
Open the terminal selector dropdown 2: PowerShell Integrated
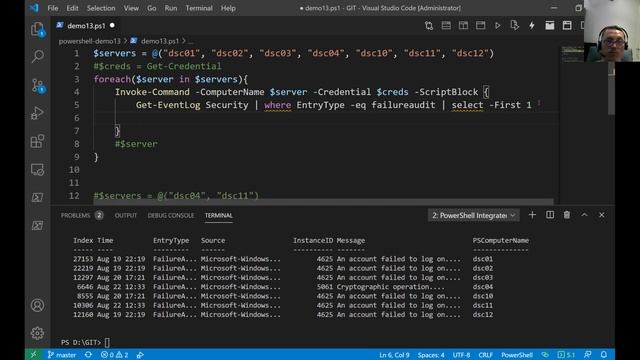point(473,215)
